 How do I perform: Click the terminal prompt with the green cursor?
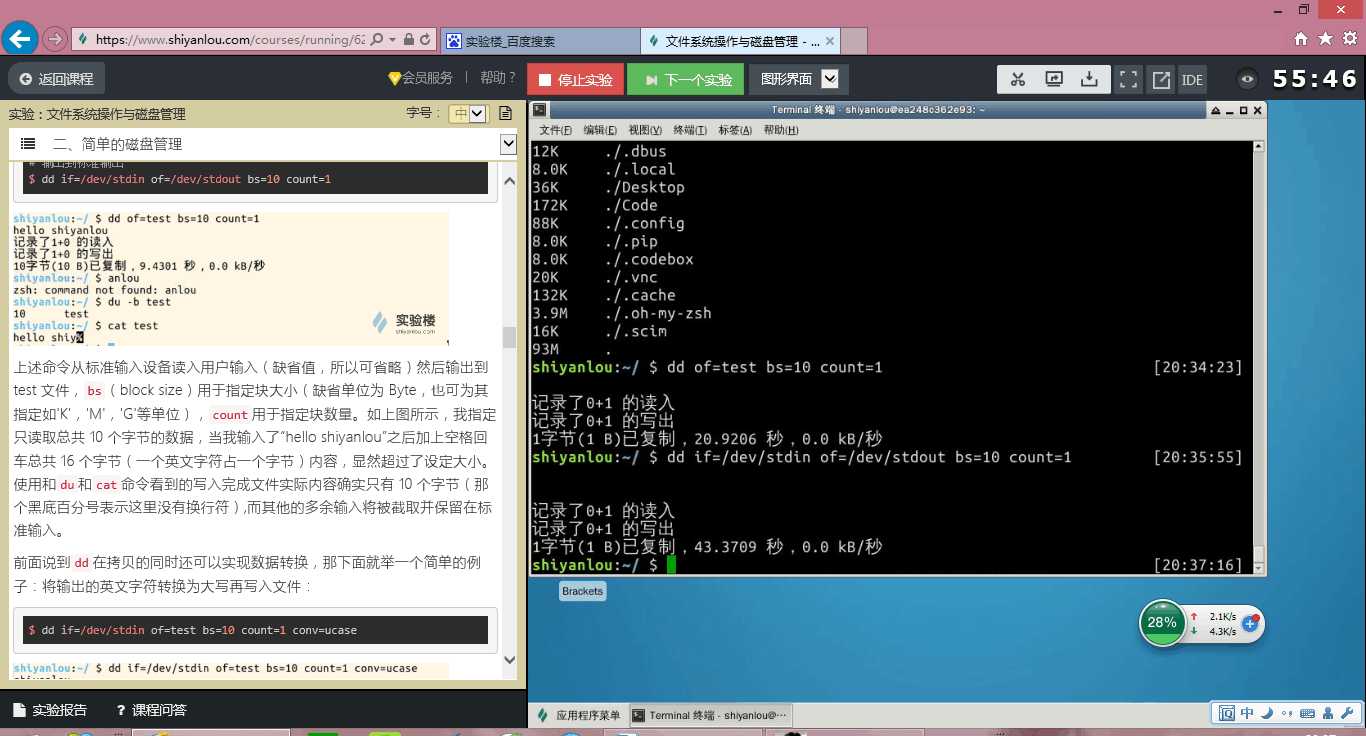(605, 565)
